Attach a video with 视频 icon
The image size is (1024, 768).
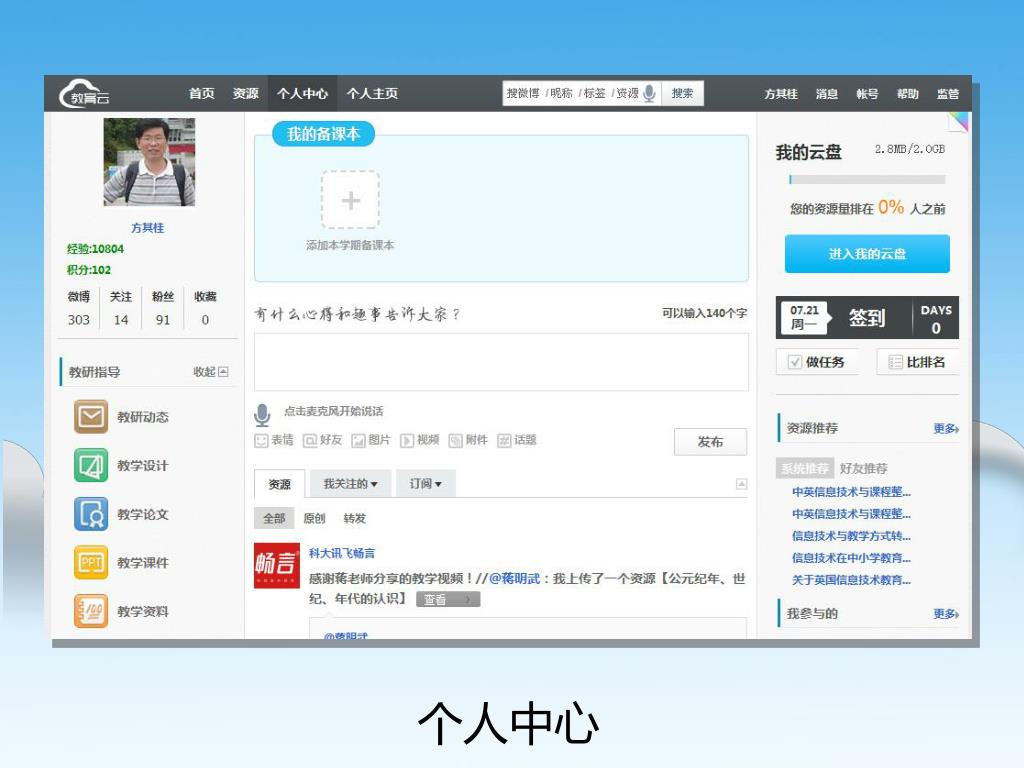pos(407,441)
